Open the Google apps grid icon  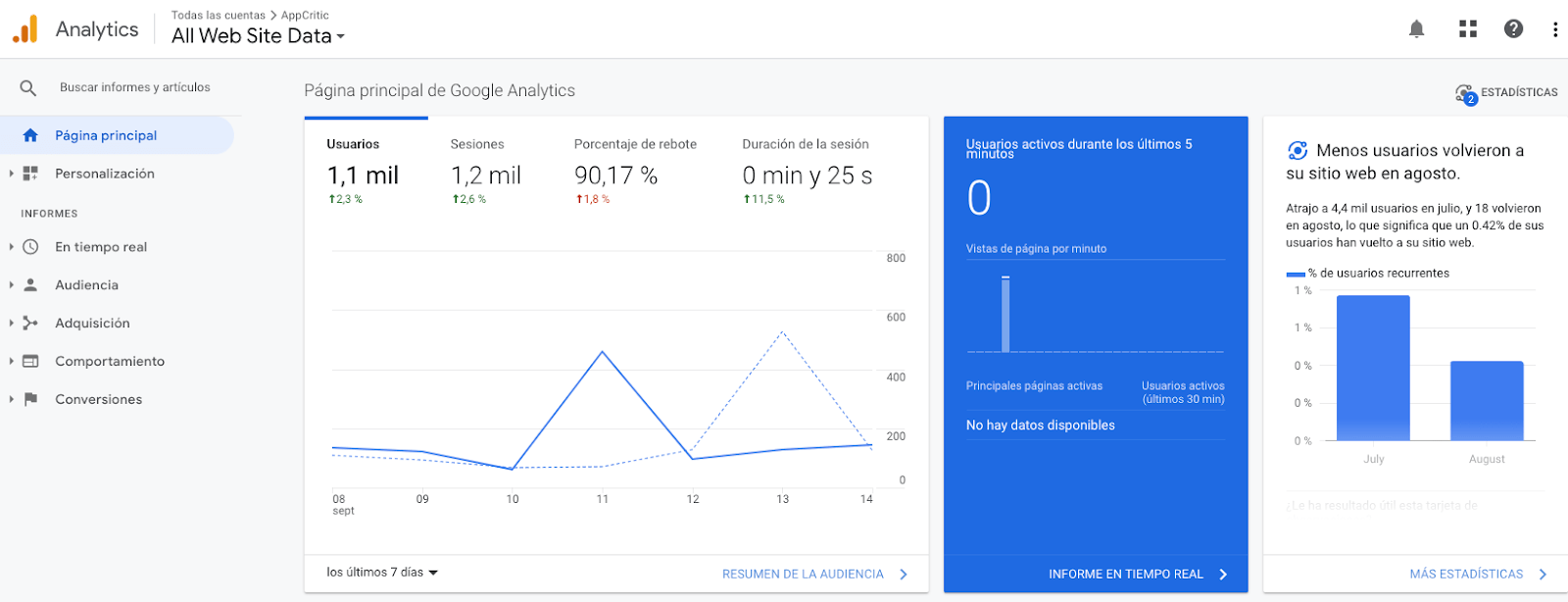pos(1467,29)
